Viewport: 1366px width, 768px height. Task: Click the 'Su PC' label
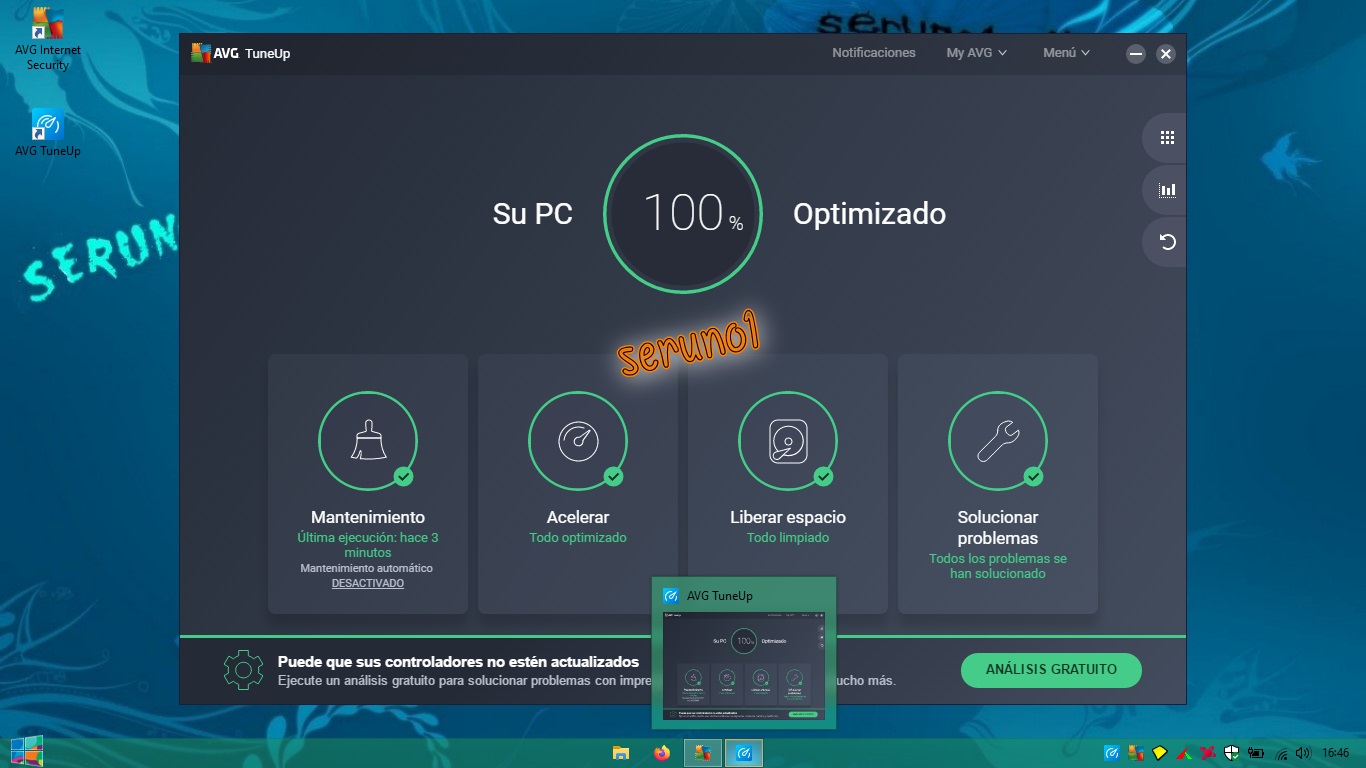[533, 213]
